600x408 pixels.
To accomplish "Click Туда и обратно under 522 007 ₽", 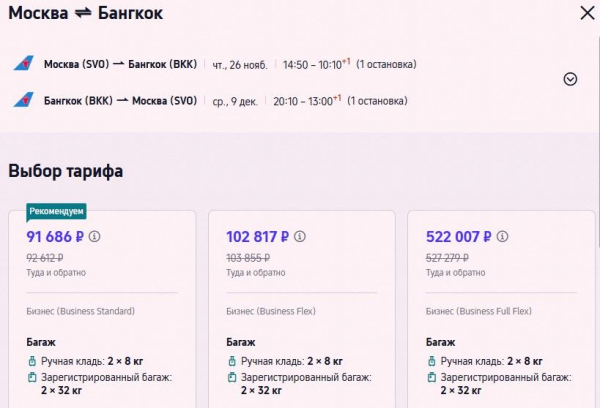I will 455,273.
